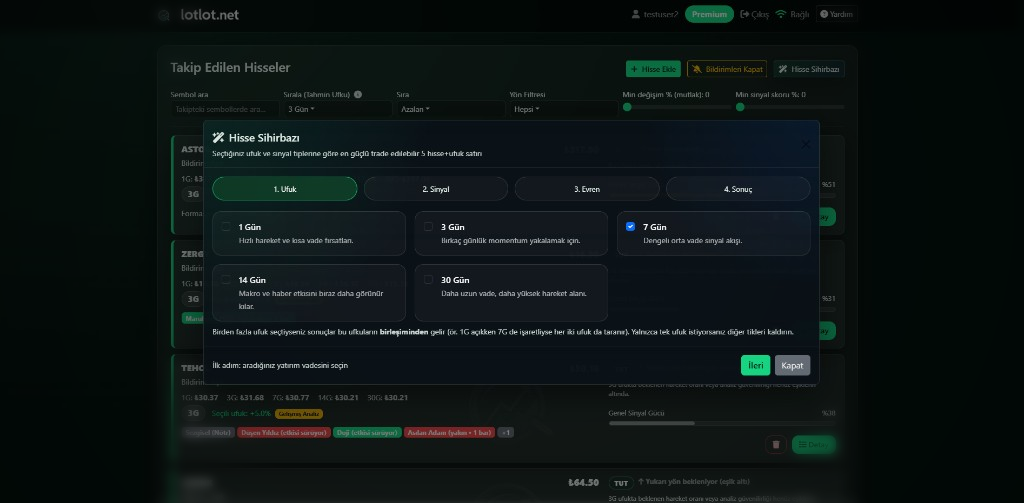Click the Hisse Ekle button
The image size is (1024, 503).
pos(653,69)
